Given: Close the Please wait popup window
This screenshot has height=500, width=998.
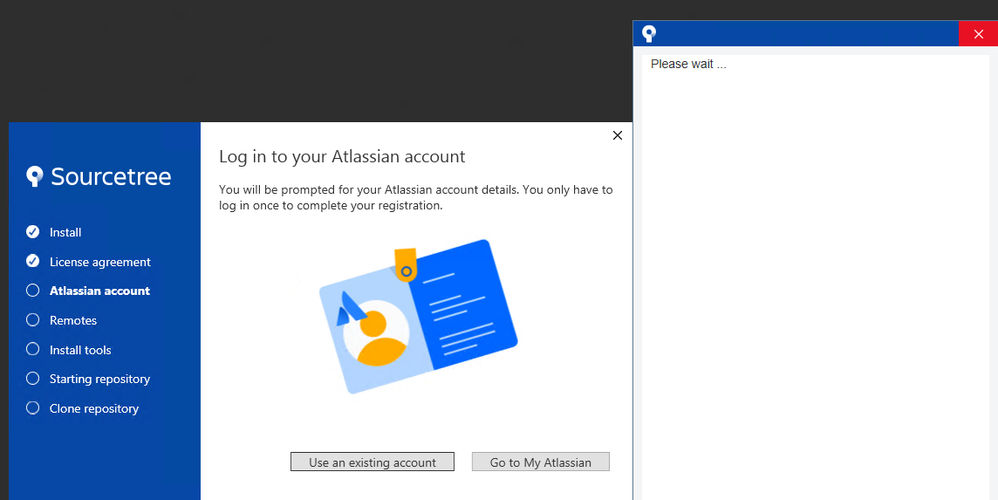Looking at the screenshot, I should tap(978, 34).
